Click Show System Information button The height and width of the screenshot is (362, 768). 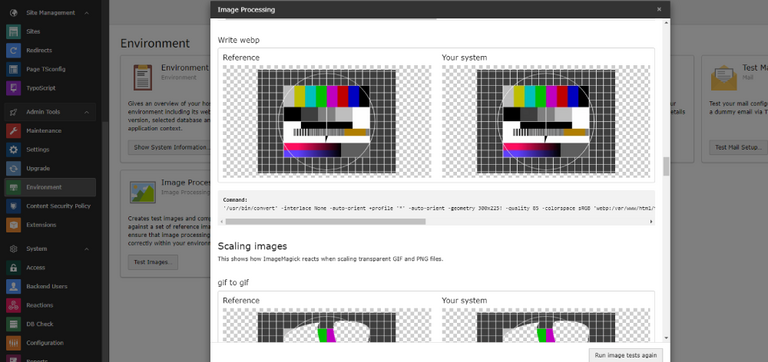[169, 147]
